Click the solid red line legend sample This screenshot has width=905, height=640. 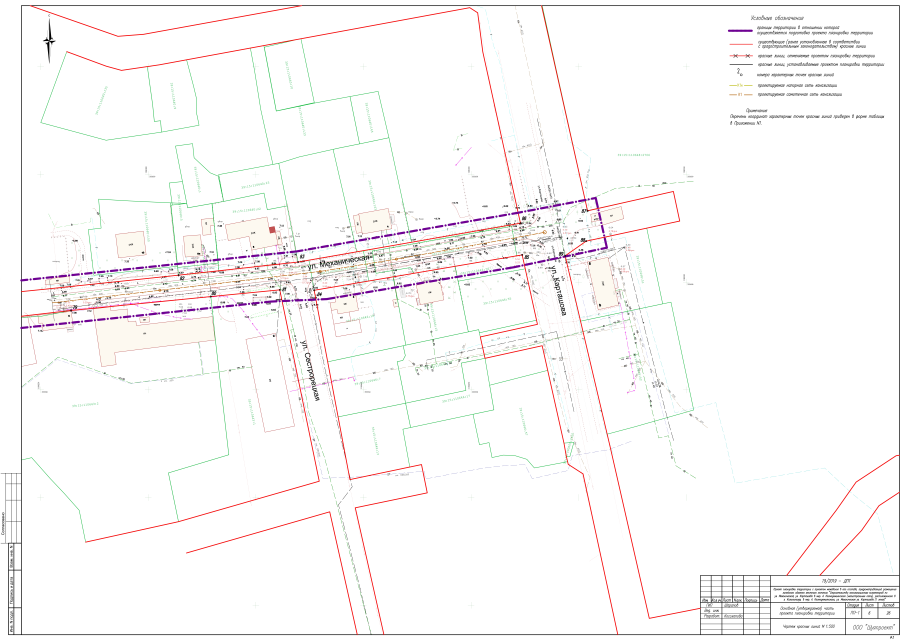pyautogui.click(x=740, y=45)
